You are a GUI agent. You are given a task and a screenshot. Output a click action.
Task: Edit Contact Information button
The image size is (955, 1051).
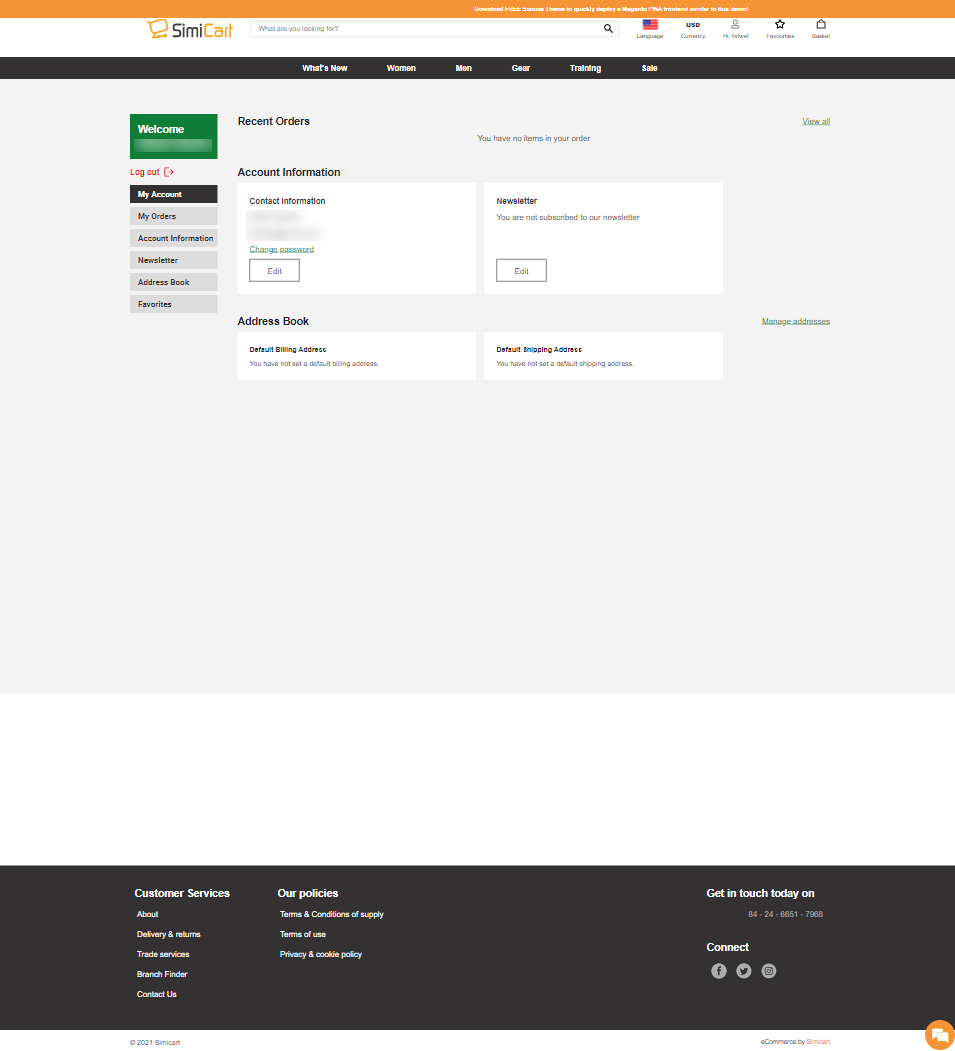coord(274,271)
